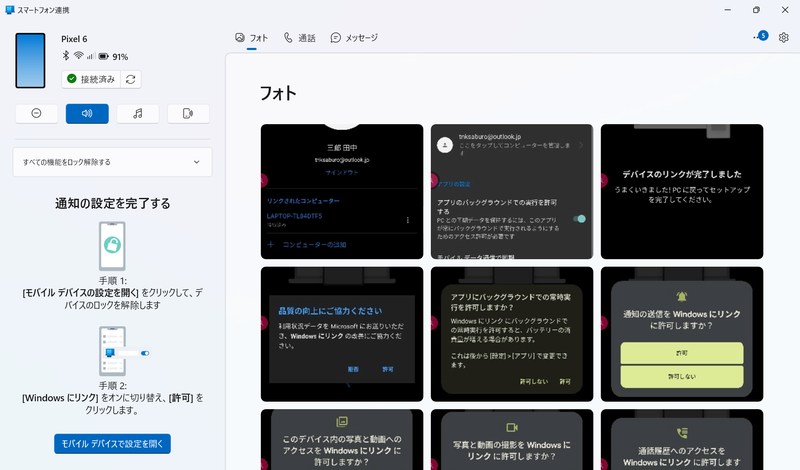This screenshot has width=800, height=470.
Task: Open the settings gear
Action: tap(784, 37)
